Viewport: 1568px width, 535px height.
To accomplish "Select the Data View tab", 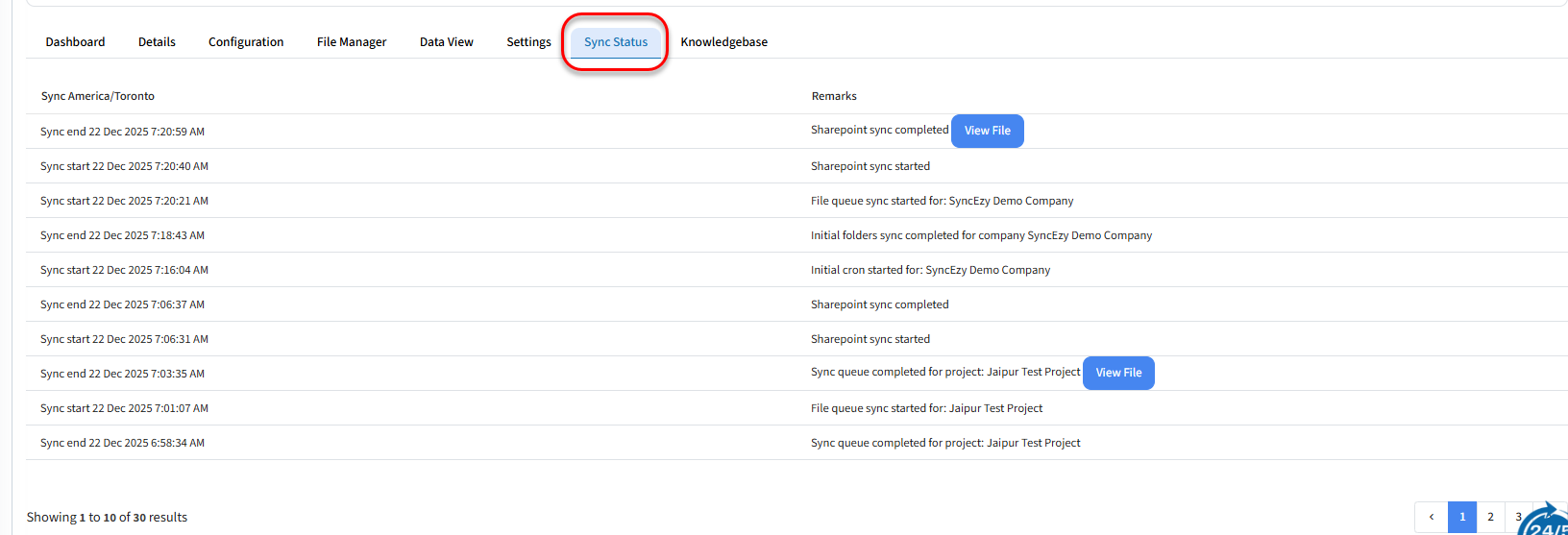I will pos(446,42).
